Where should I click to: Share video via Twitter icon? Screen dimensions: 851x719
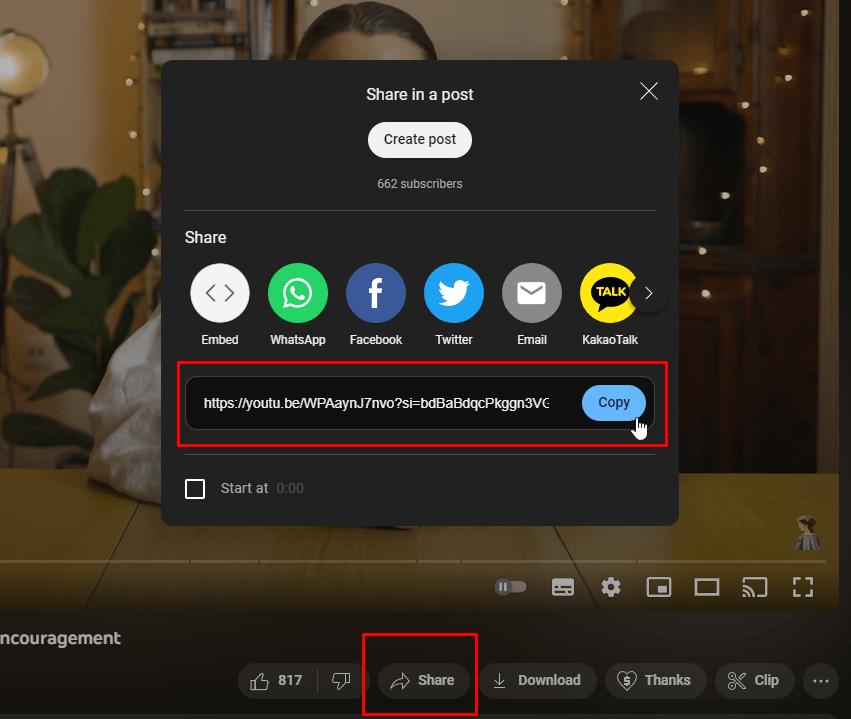point(454,293)
